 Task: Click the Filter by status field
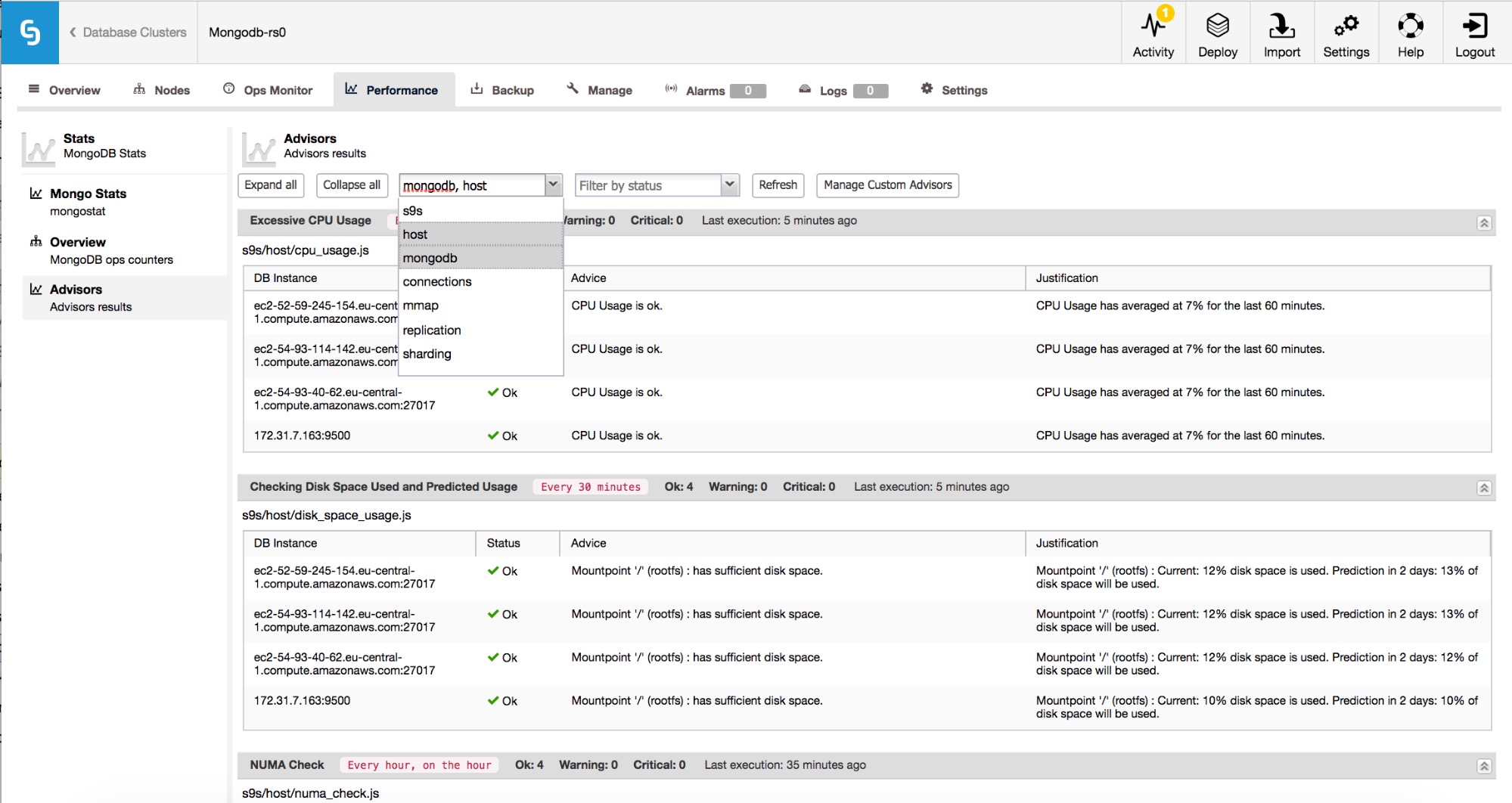[648, 185]
